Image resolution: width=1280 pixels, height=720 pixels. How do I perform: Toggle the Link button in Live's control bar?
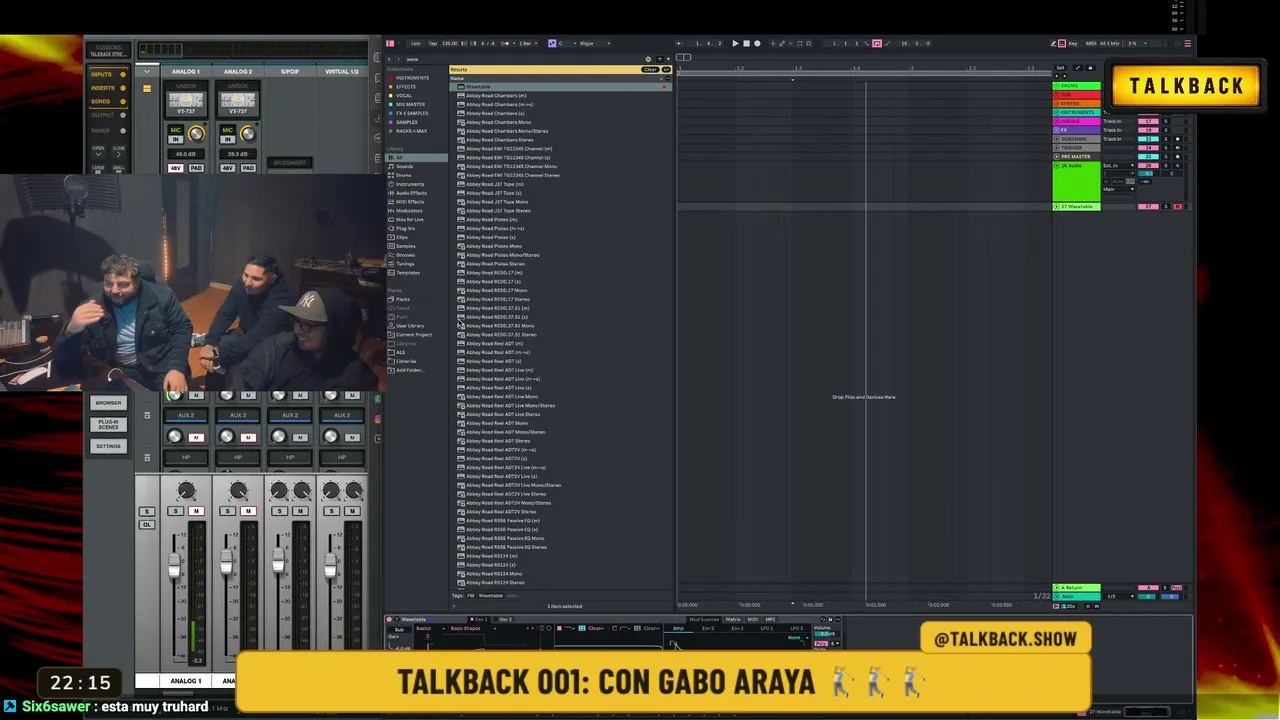(x=416, y=43)
